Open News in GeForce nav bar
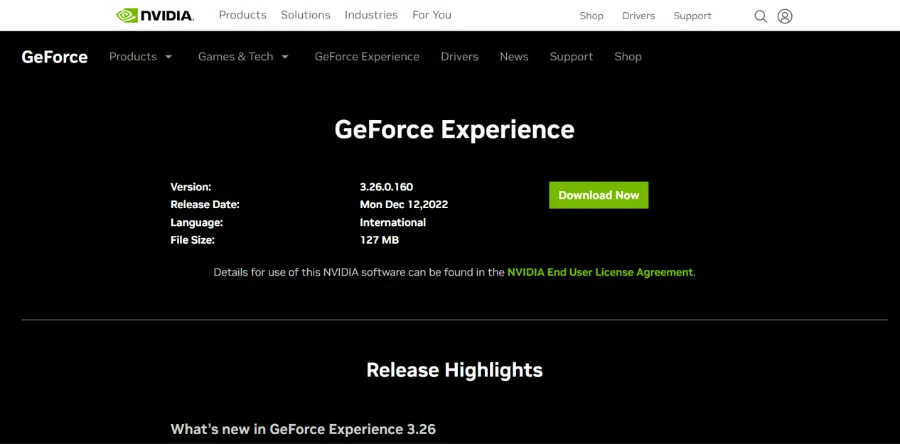Image resolution: width=900 pixels, height=444 pixels. click(514, 57)
